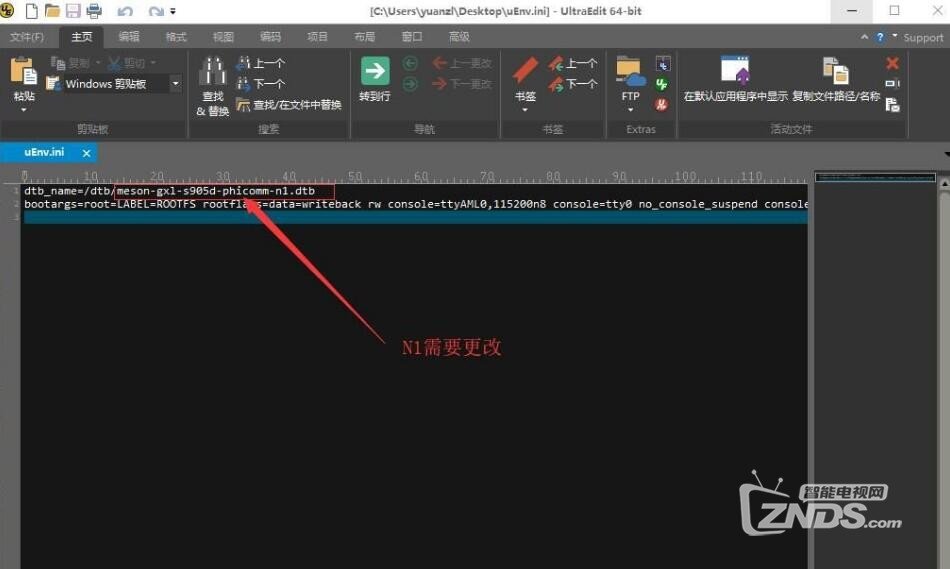
Task: Switch to the 窗口 window ribbon tab
Action: pyautogui.click(x=411, y=37)
